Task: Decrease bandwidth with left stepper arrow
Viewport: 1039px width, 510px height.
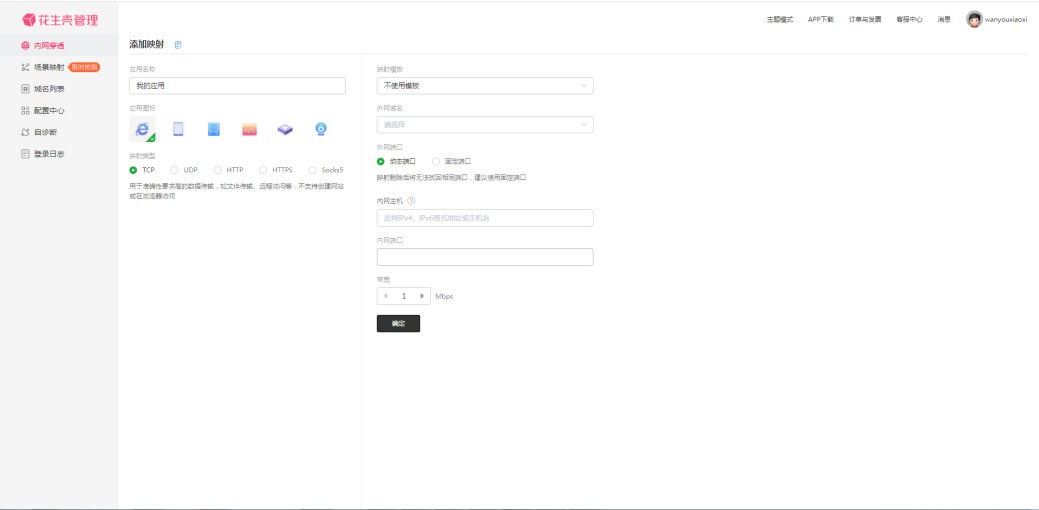Action: pos(386,296)
